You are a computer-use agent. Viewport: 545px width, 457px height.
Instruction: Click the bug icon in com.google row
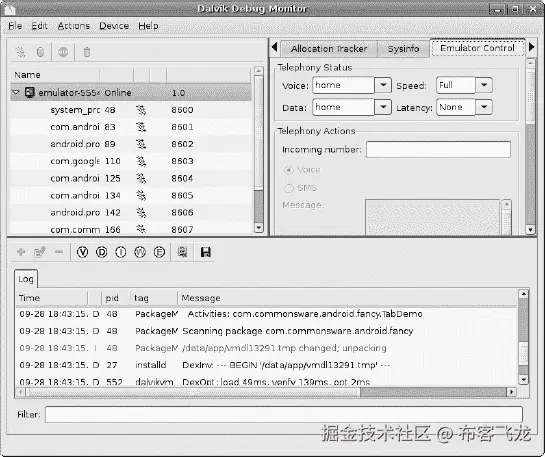141,161
